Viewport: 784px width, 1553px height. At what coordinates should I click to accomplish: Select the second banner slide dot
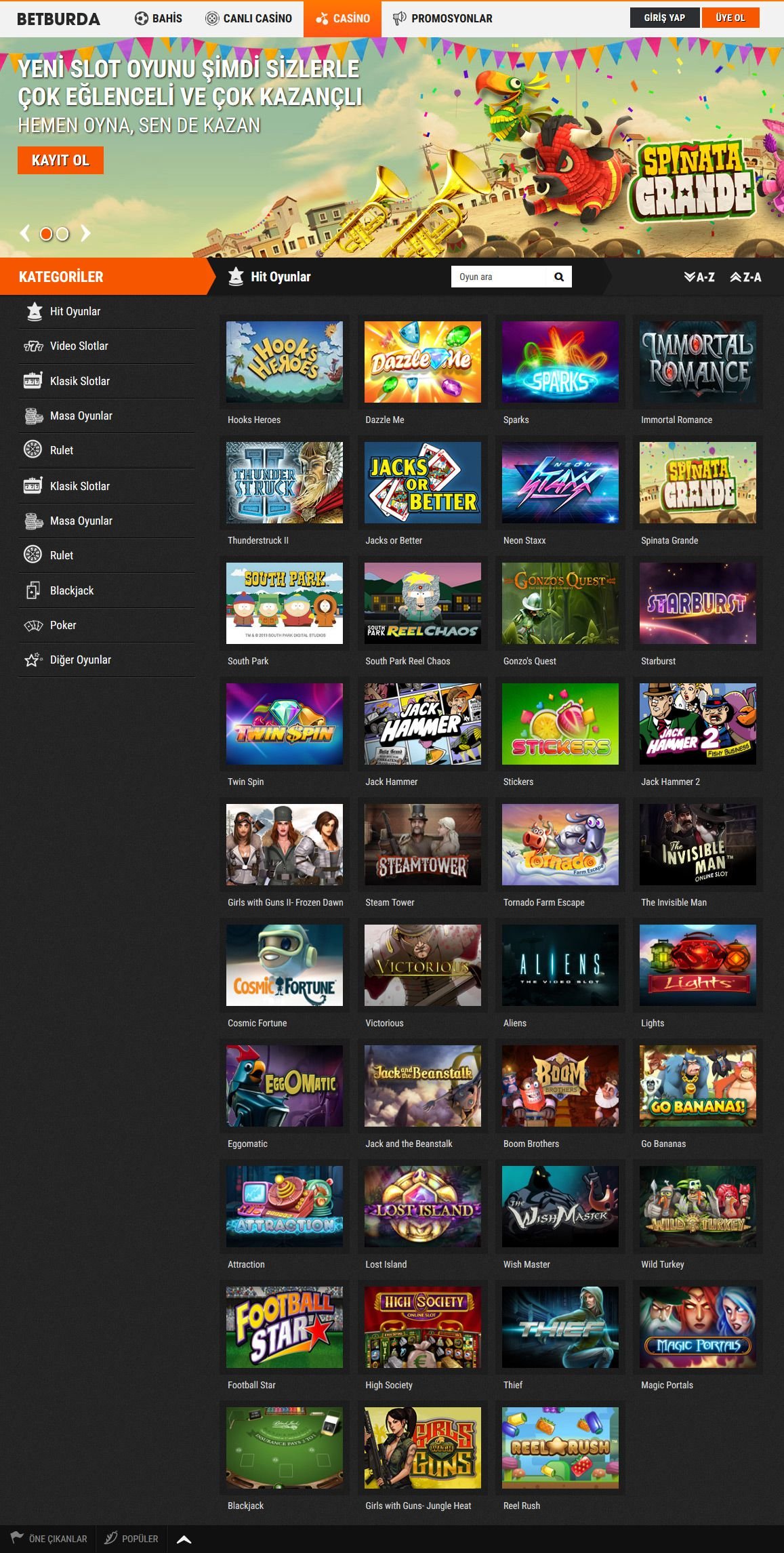(x=62, y=234)
